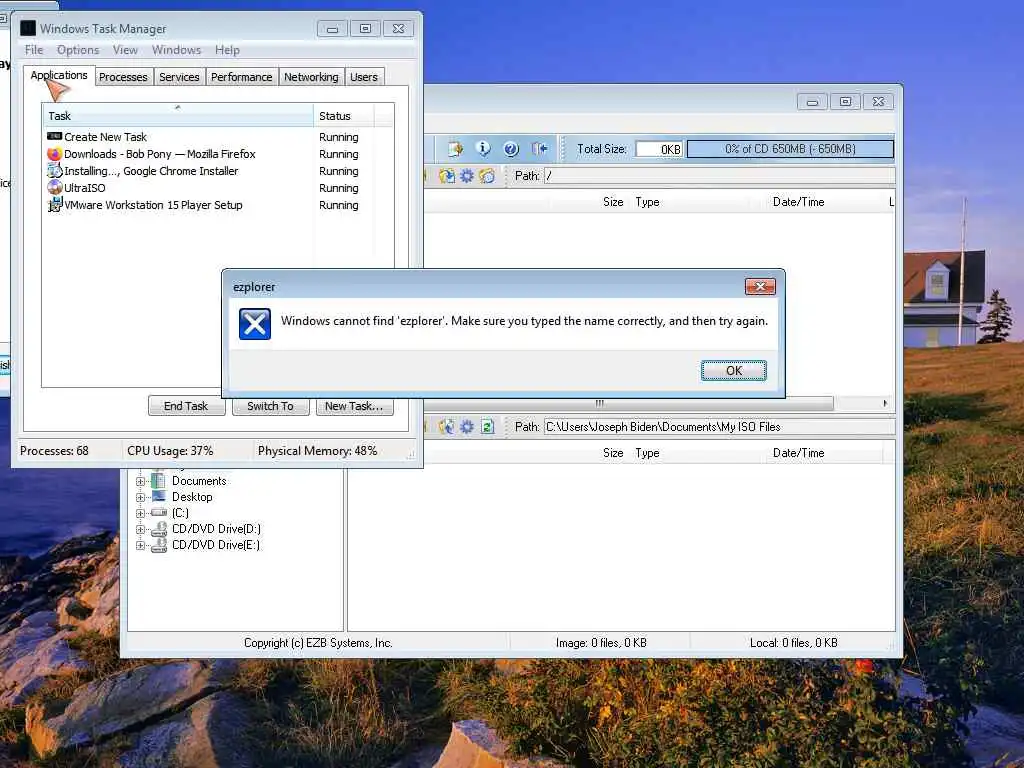The width and height of the screenshot is (1024, 768).
Task: Open the Windows menu in Task Manager
Action: coord(176,50)
